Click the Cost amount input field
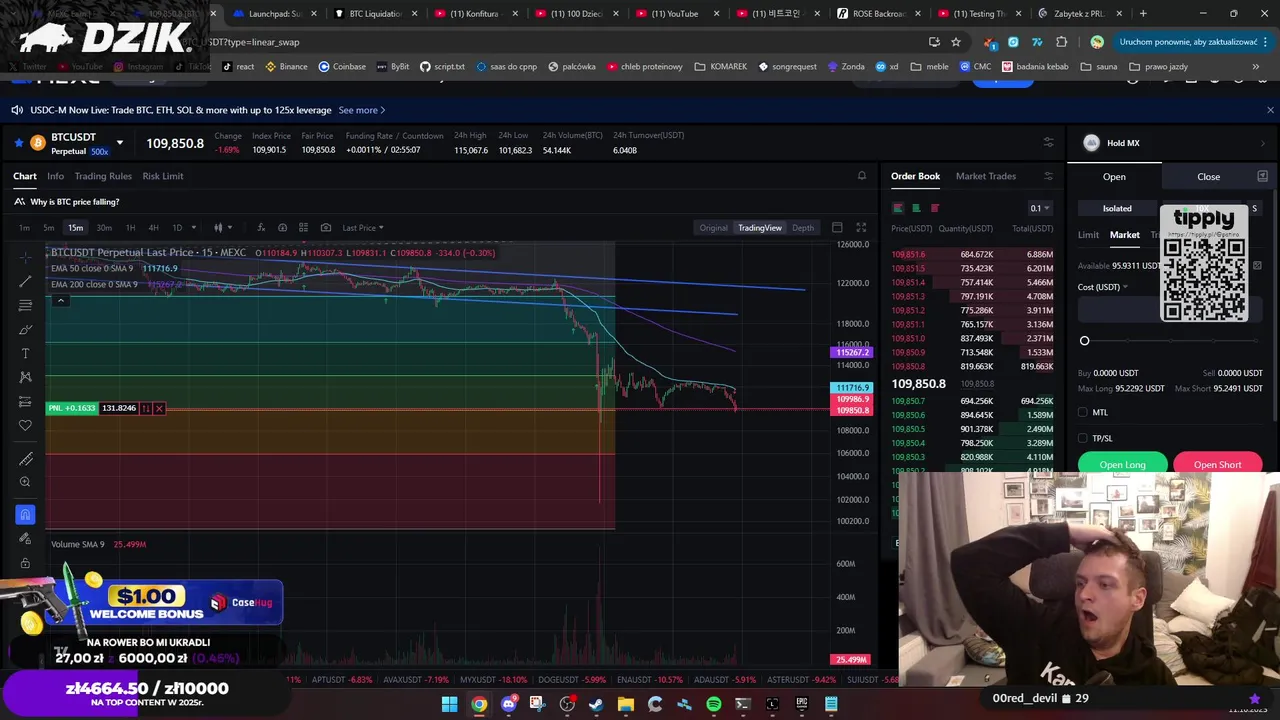 1170,310
